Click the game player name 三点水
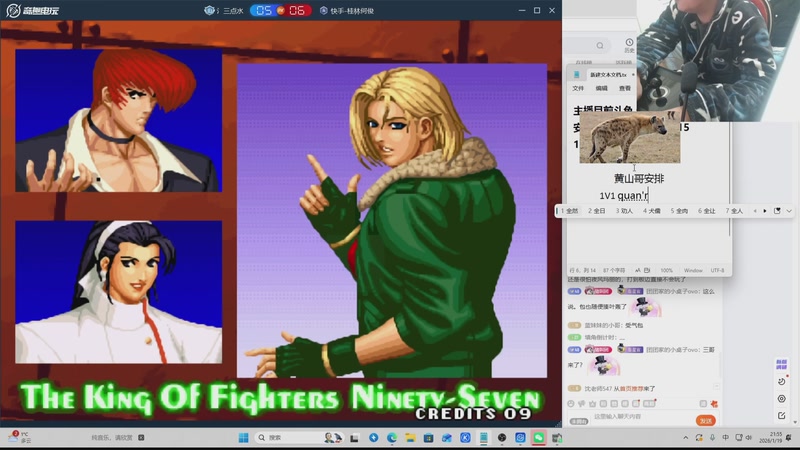800x450 pixels. [233, 11]
